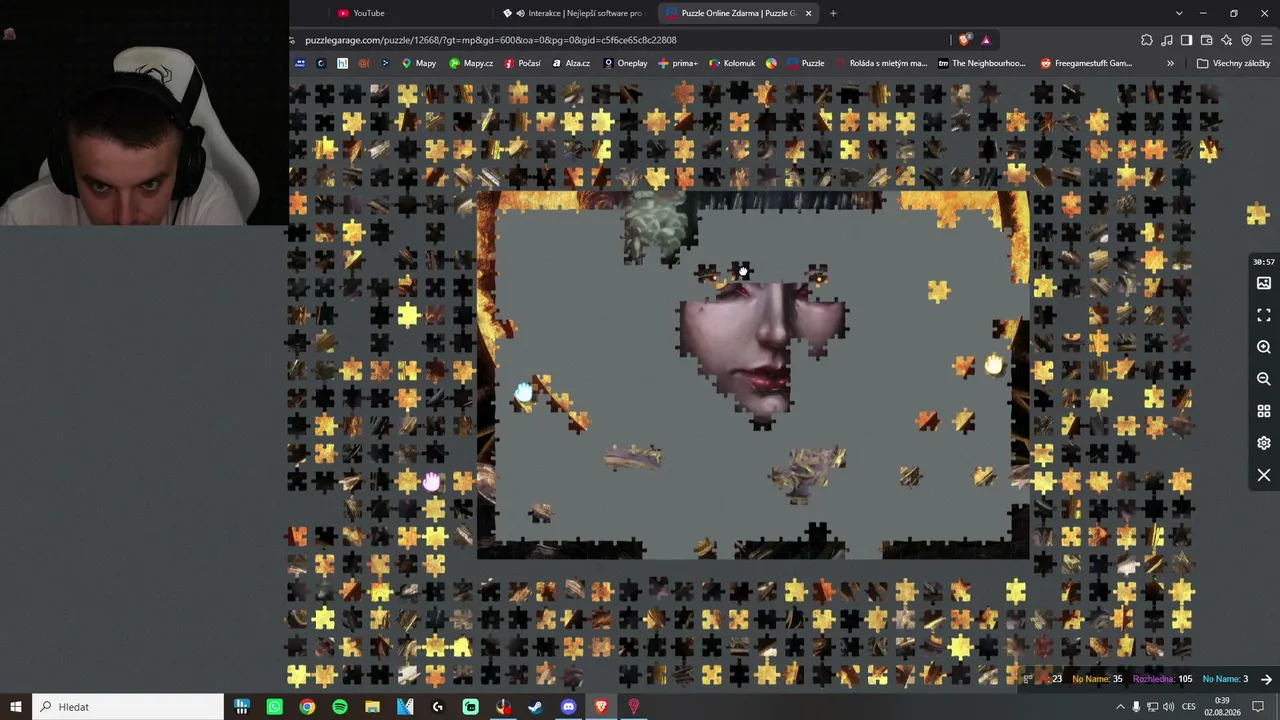
Task: Open the Freegamestuff bookmark
Action: [1086, 63]
